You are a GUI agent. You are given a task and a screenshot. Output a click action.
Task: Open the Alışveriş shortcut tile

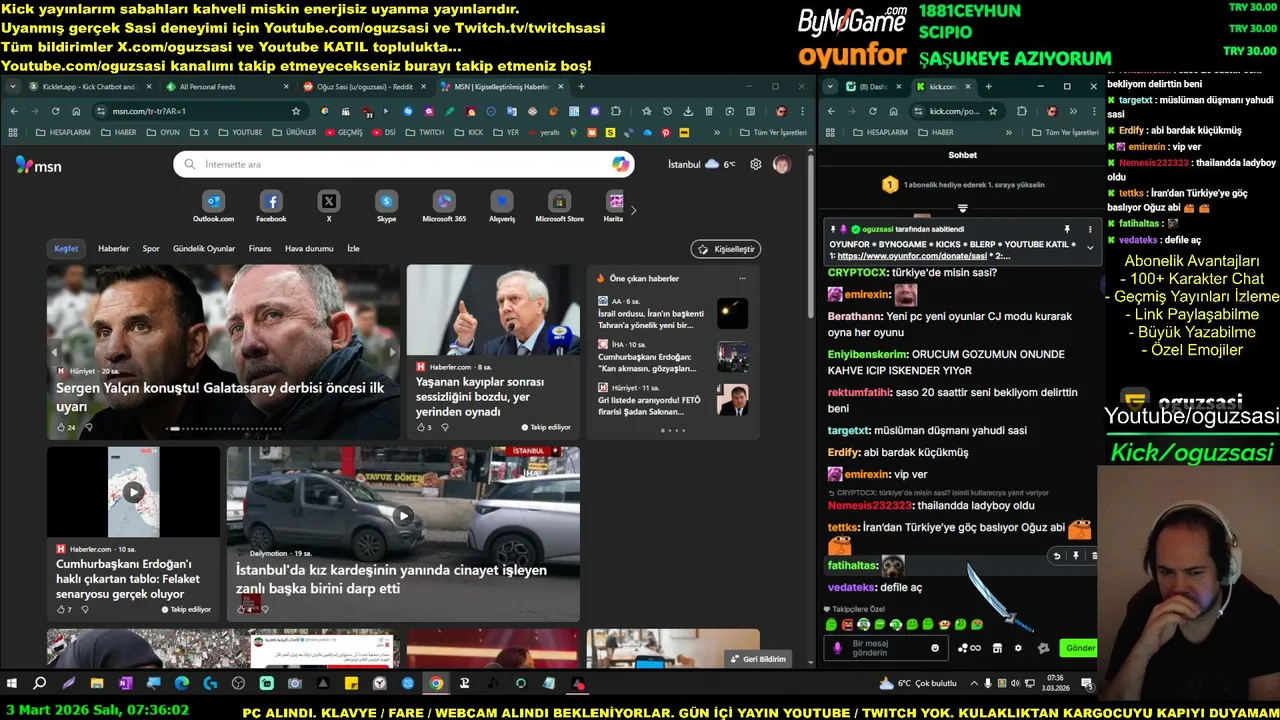[x=502, y=207]
